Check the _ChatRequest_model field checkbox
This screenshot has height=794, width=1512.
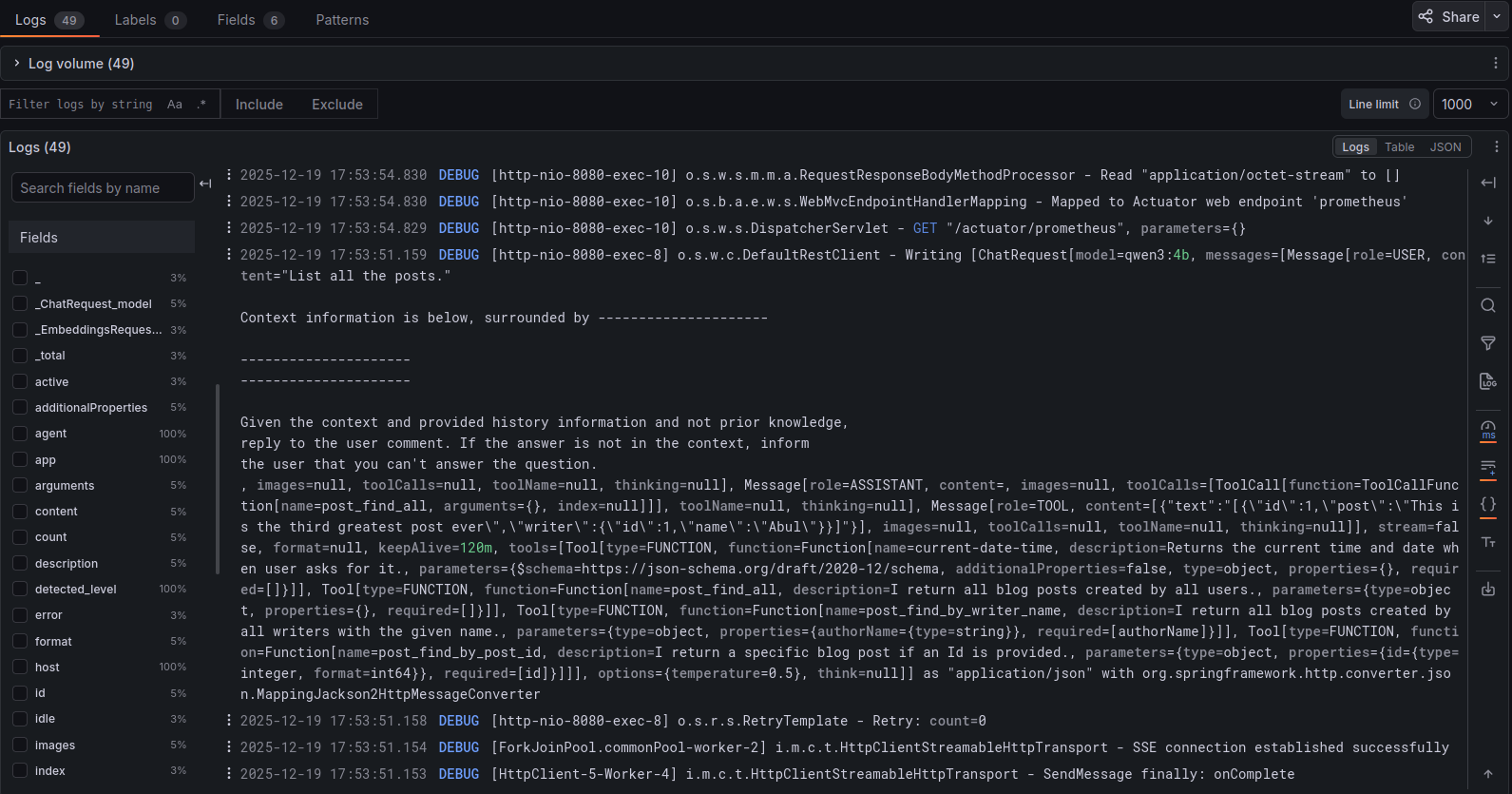pyautogui.click(x=20, y=303)
